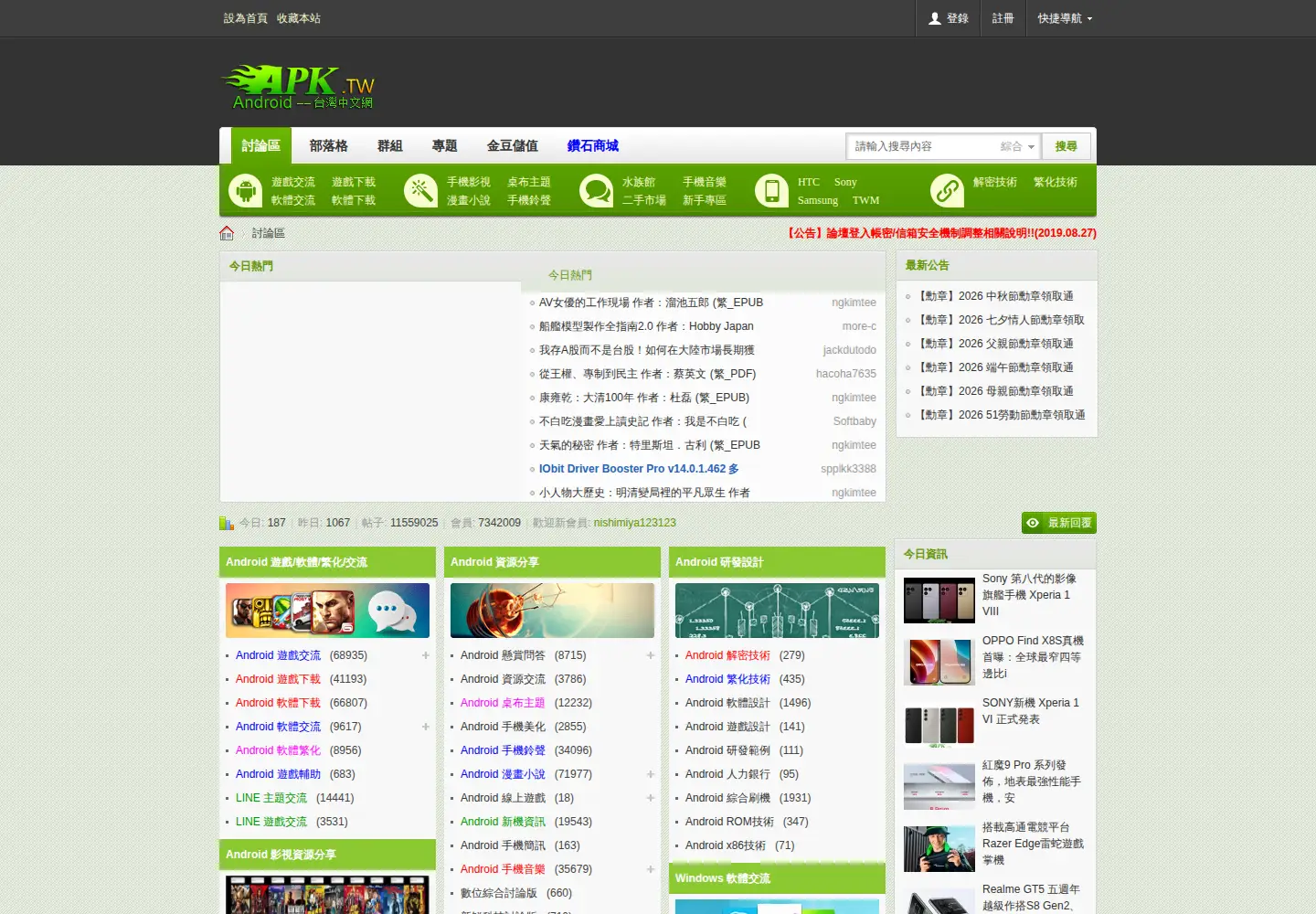This screenshot has height=914, width=1316.
Task: Open new member nishimiya123123 profile
Action: click(635, 523)
